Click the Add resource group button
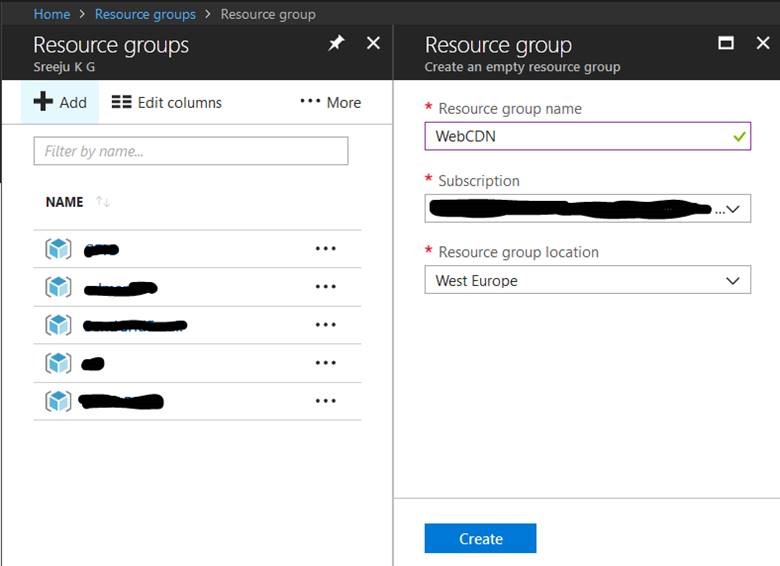 pos(60,102)
